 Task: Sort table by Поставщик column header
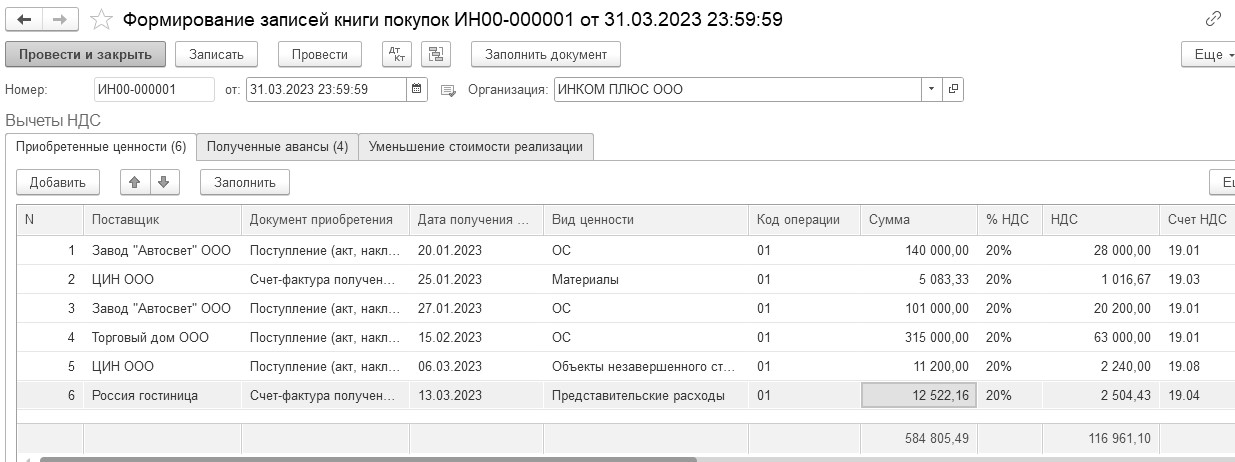click(160, 220)
